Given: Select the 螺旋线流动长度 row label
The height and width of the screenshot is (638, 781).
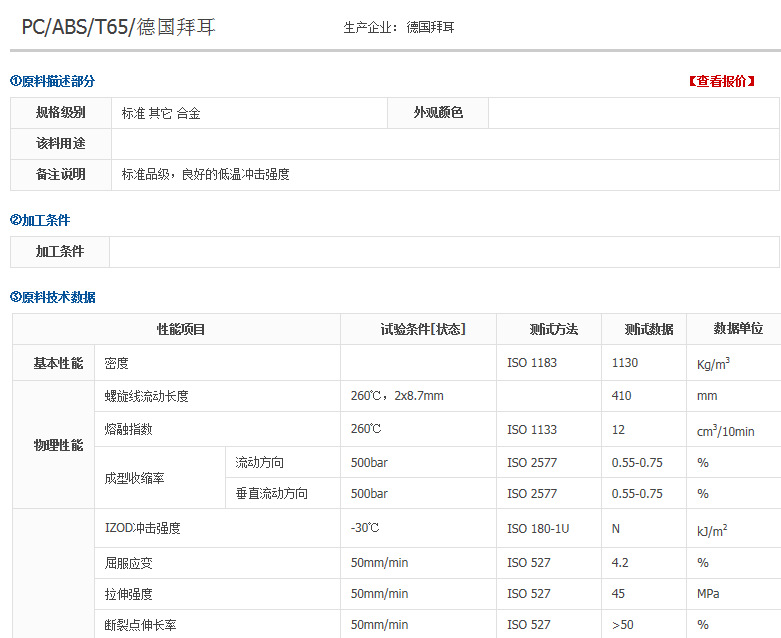Looking at the screenshot, I should click(x=146, y=396).
